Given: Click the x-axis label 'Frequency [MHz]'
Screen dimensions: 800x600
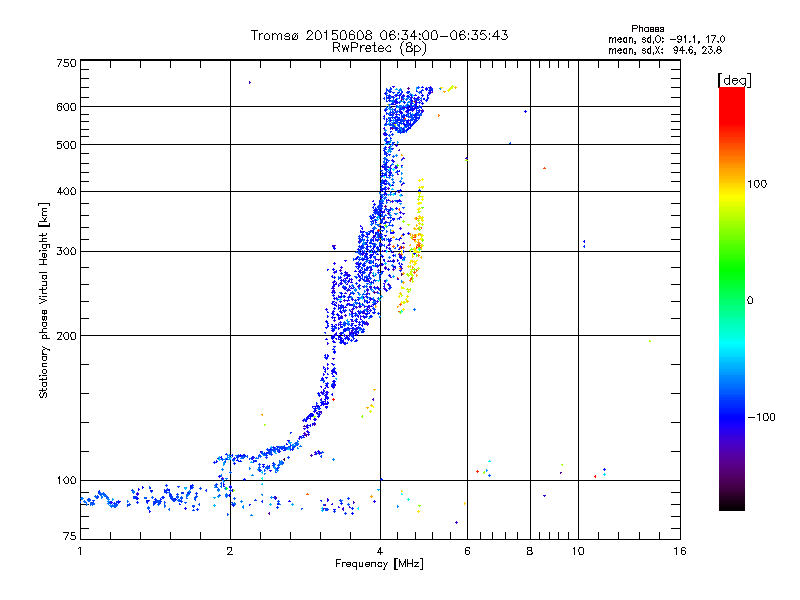Looking at the screenshot, I should [x=379, y=564].
